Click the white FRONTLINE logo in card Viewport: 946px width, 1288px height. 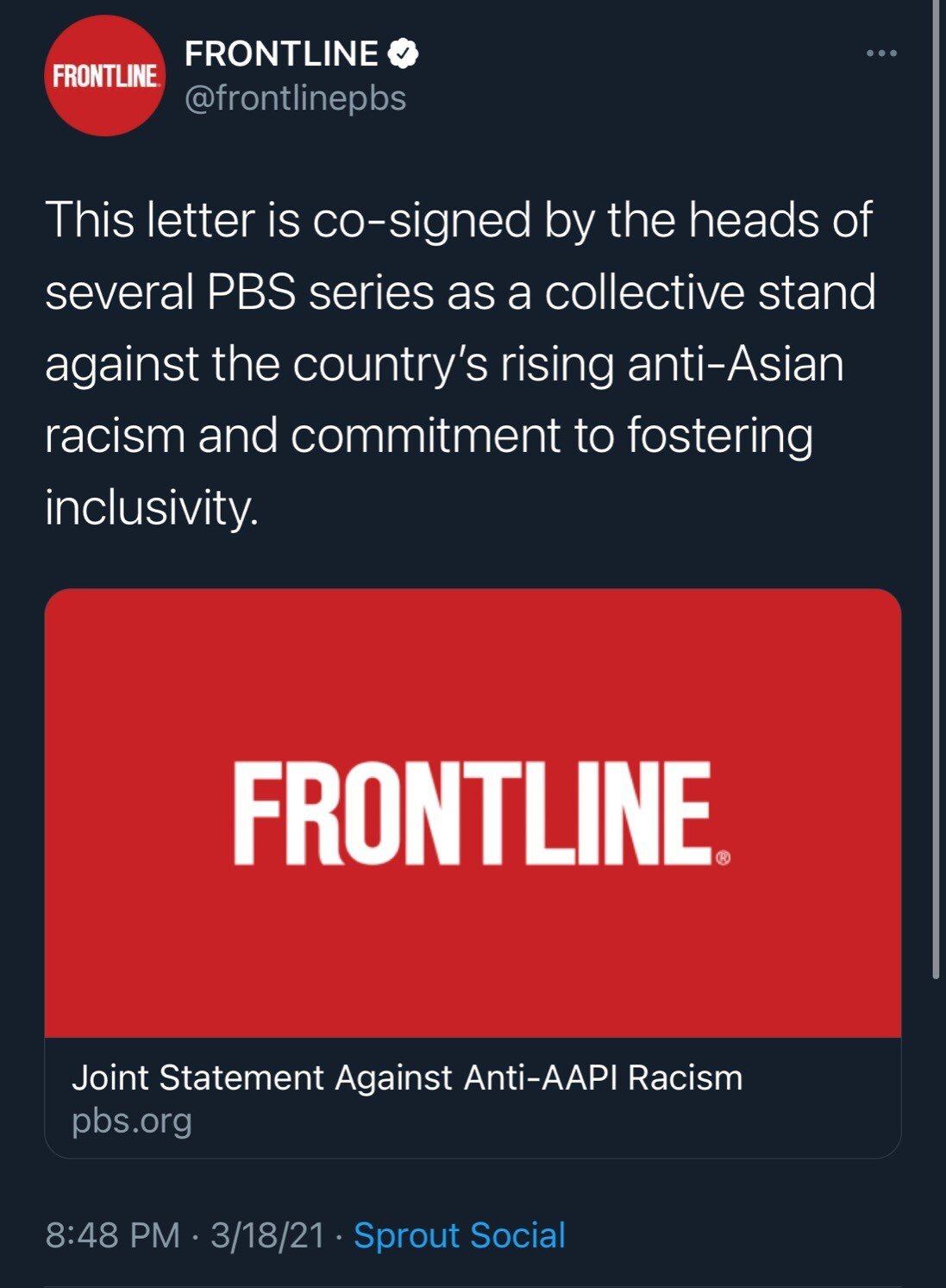tap(473, 814)
